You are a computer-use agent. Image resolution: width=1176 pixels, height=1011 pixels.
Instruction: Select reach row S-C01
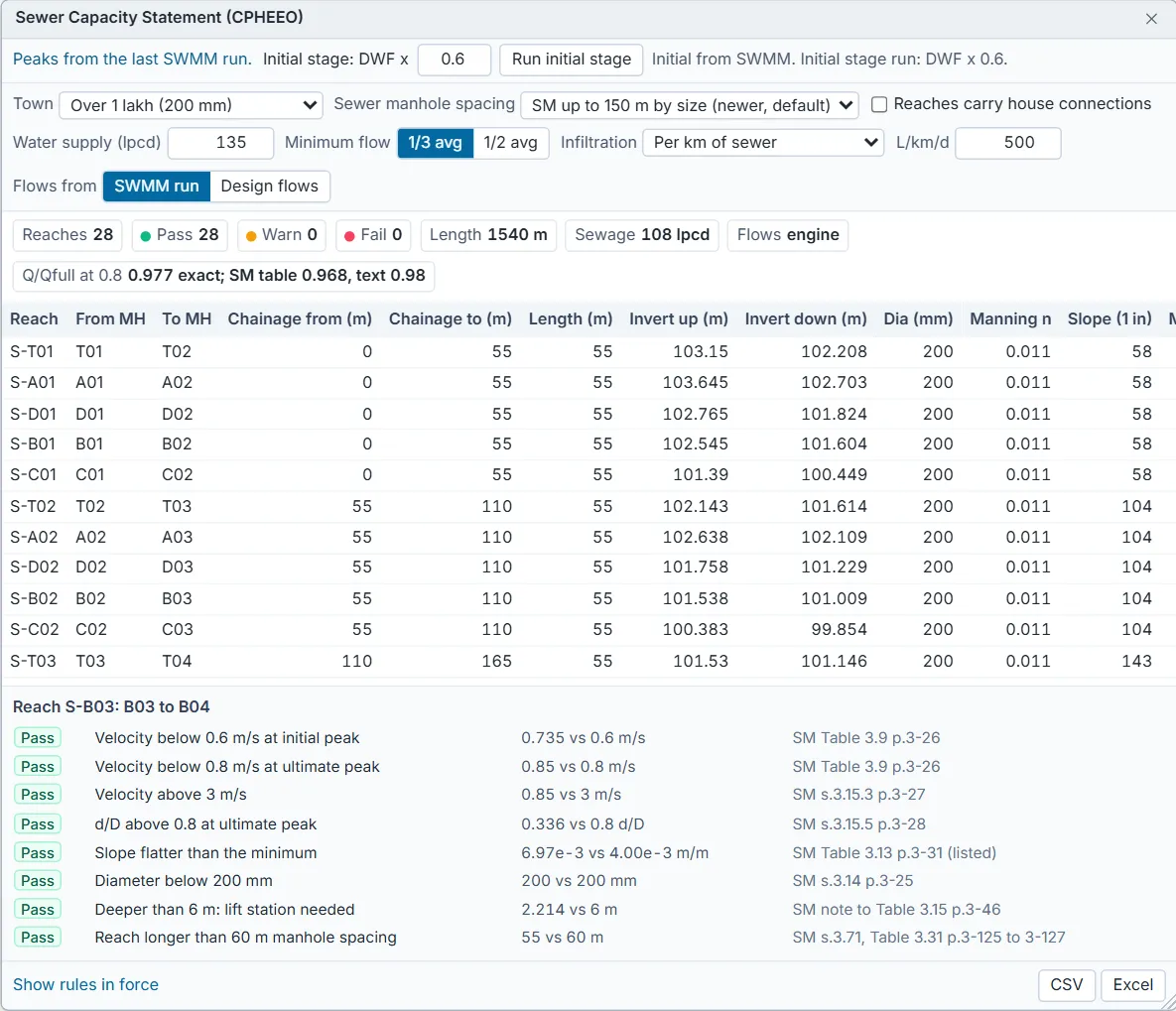coord(588,475)
